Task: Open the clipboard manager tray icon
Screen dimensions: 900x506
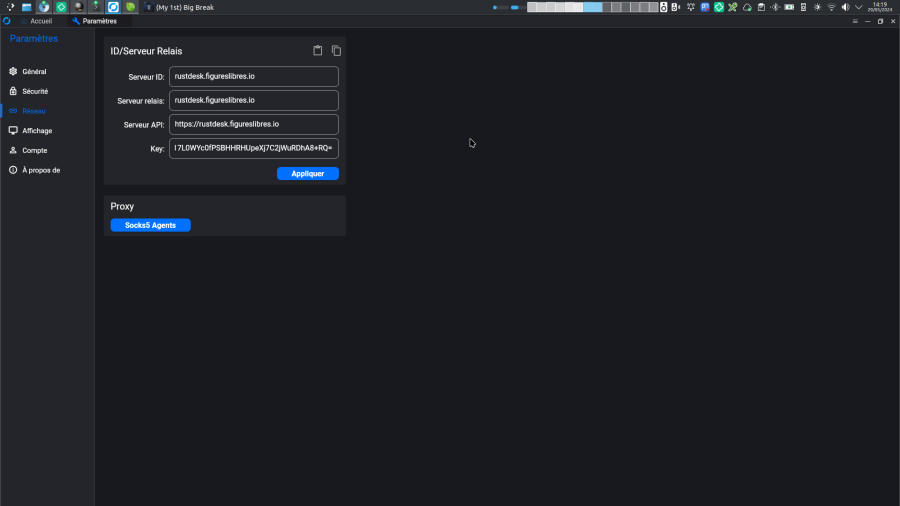Action: pyautogui.click(x=761, y=7)
